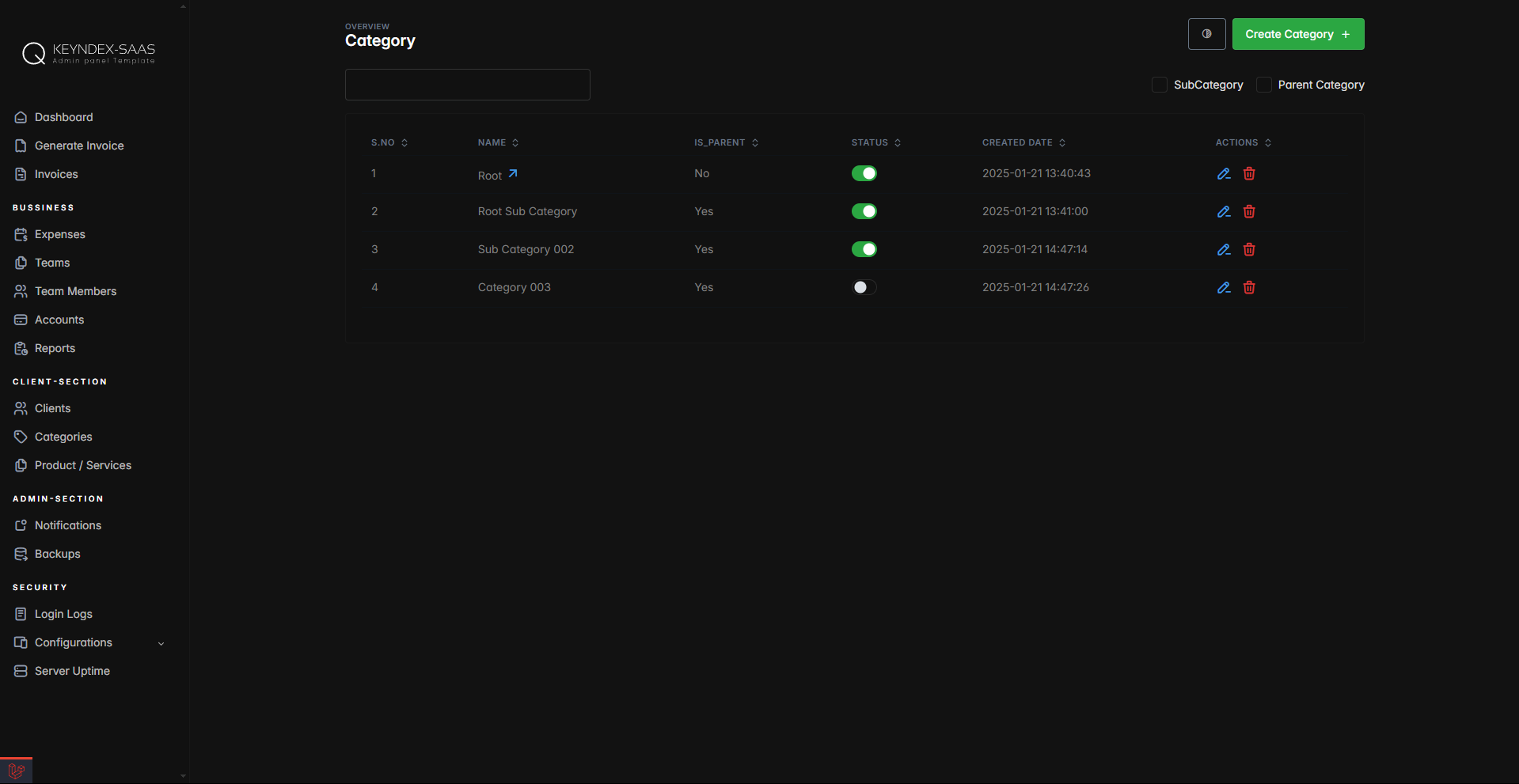Sort table by Name column arrows
The width and height of the screenshot is (1519, 784).
tap(515, 143)
